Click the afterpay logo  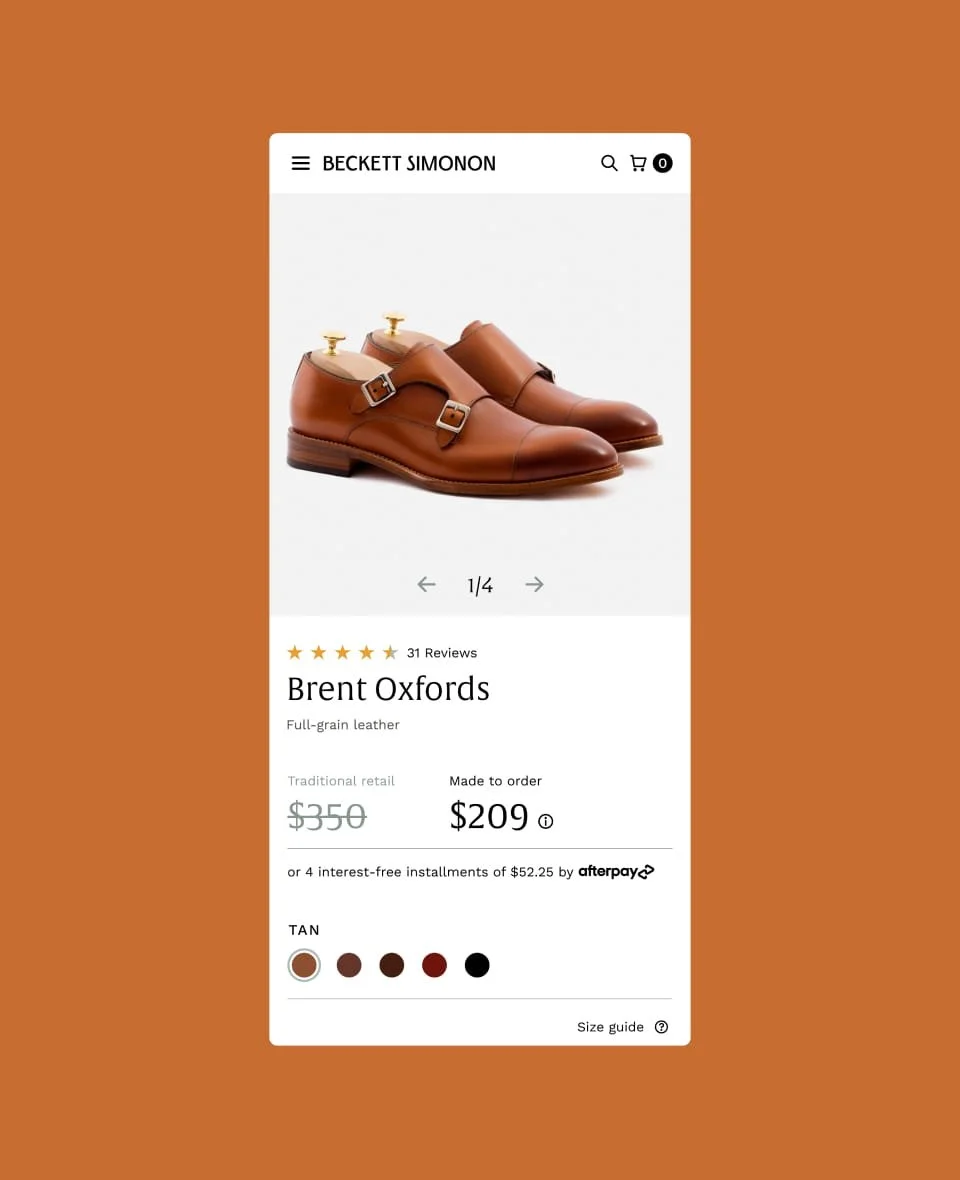[616, 871]
